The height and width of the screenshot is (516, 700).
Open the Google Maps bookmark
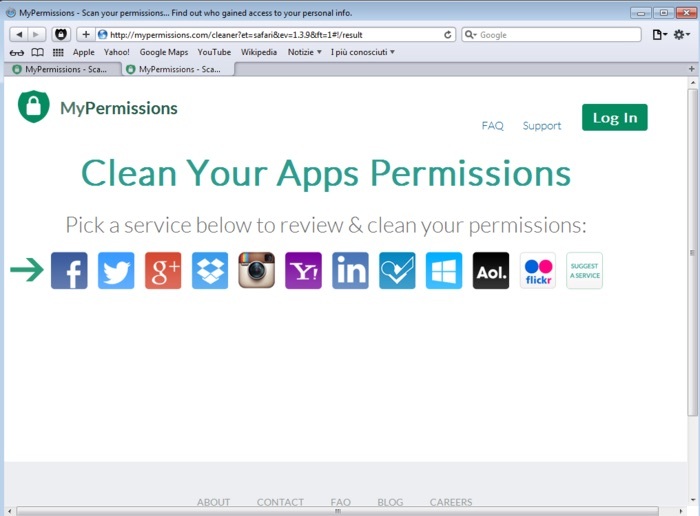pos(164,52)
